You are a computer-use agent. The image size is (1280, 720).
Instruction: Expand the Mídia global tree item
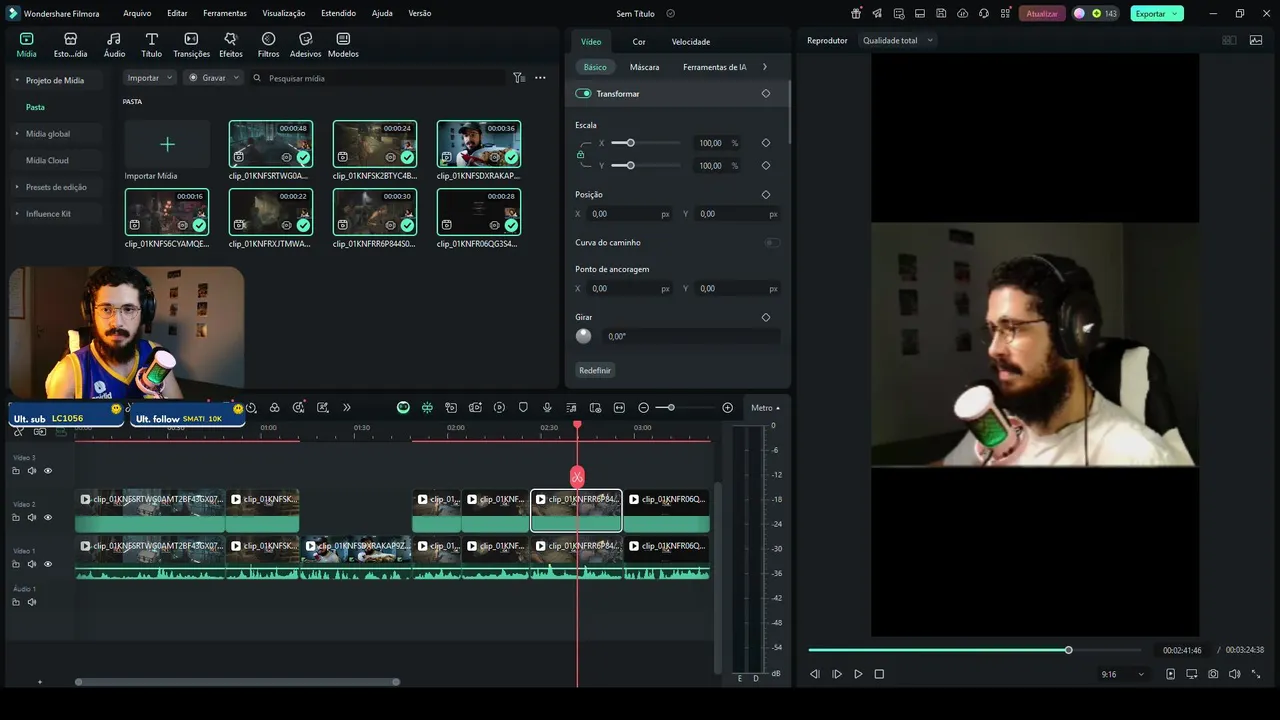click(x=17, y=133)
